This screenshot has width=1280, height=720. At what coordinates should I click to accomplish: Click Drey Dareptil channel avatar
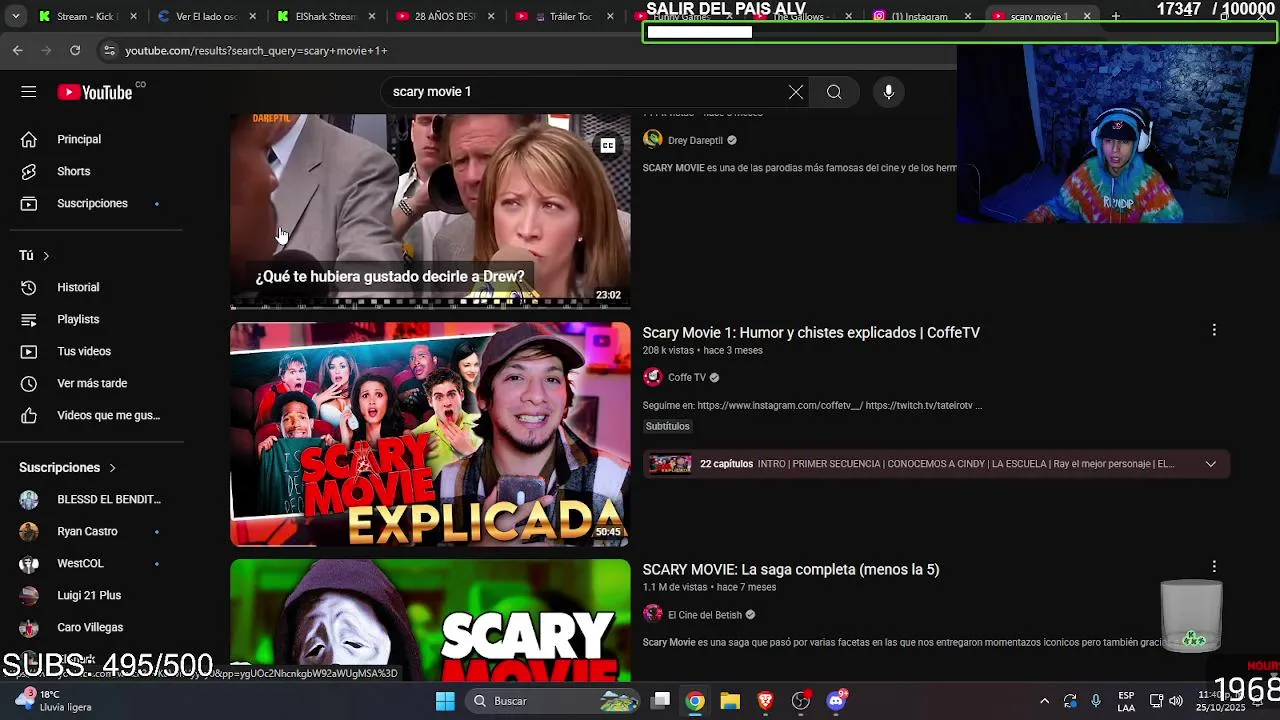(653, 140)
